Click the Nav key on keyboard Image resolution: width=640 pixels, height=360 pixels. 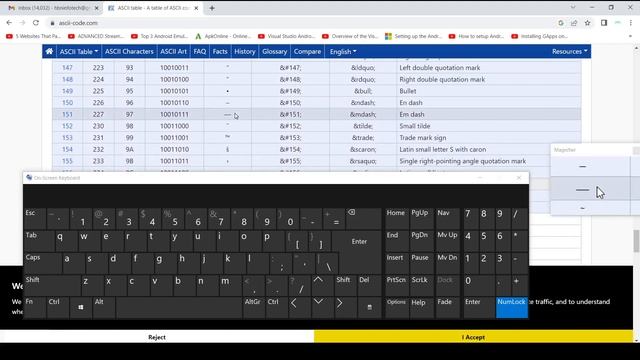(447, 218)
